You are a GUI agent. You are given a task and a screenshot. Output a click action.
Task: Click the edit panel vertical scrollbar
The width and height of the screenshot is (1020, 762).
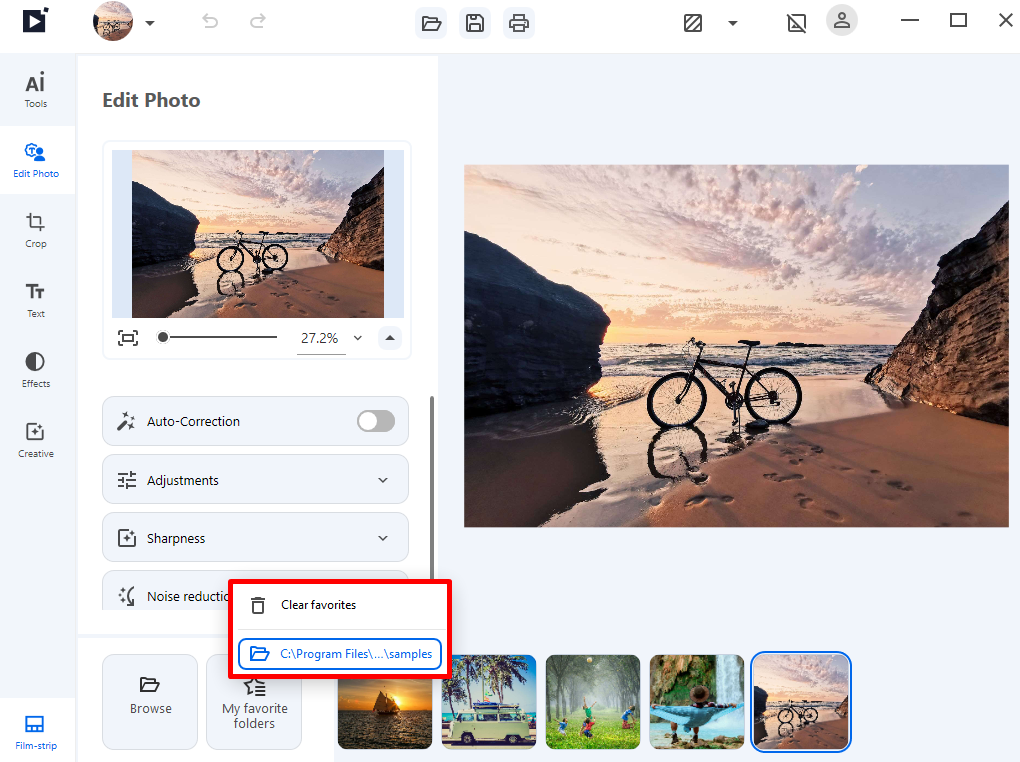432,487
